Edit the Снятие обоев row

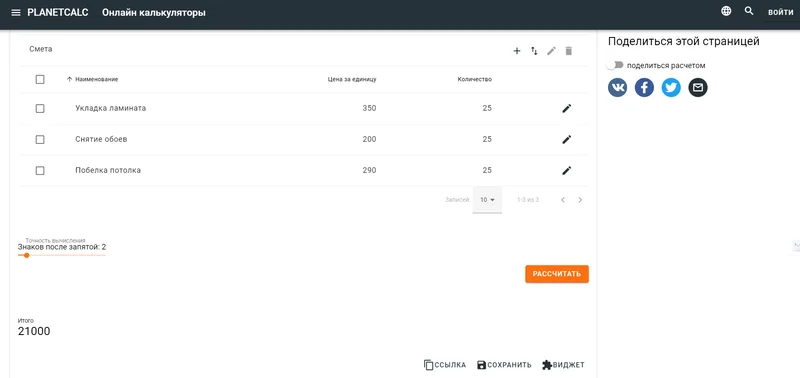(x=566, y=139)
